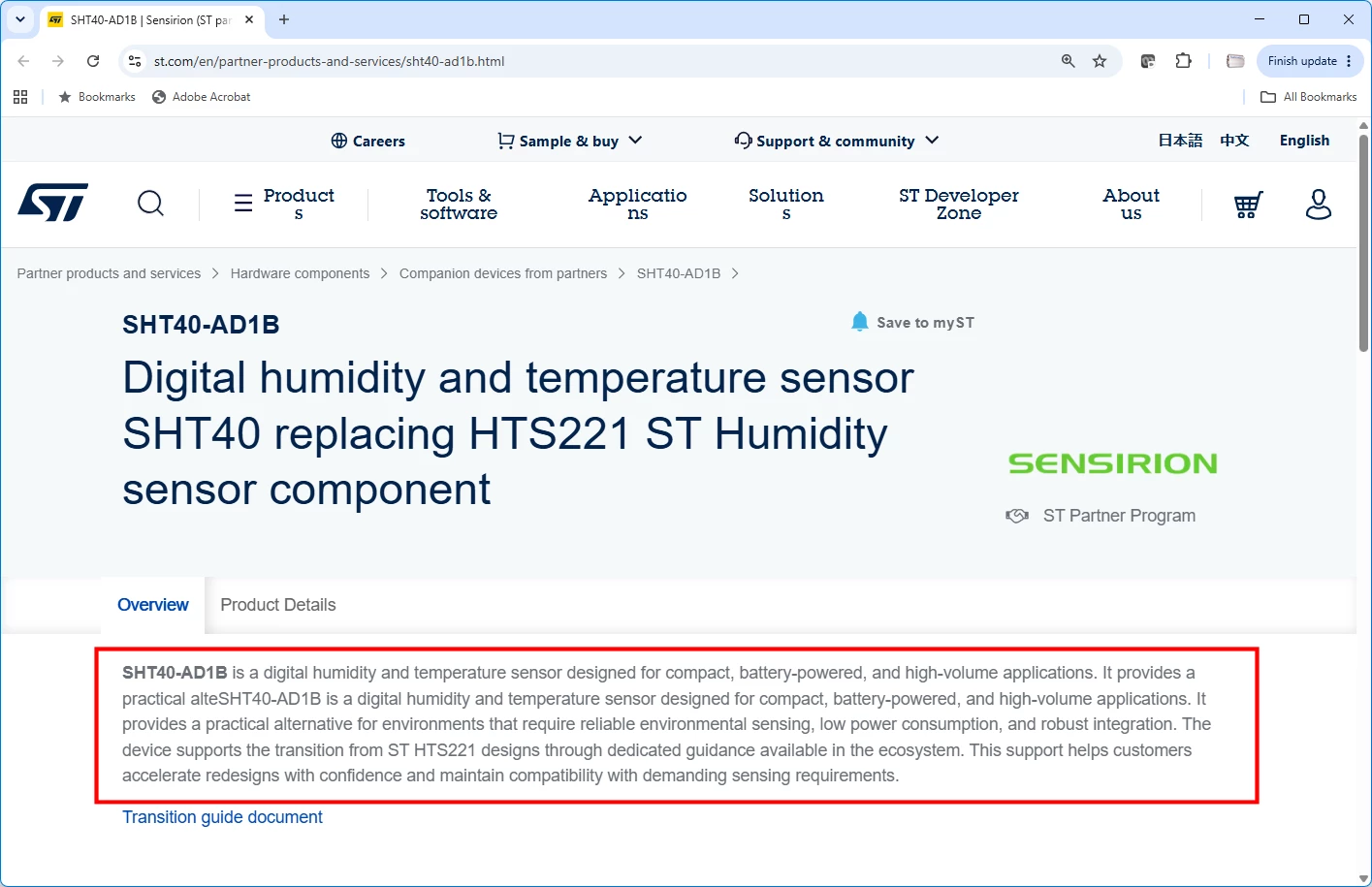The width and height of the screenshot is (1372, 887).
Task: Click the Save to myST bell icon
Action: [x=859, y=322]
